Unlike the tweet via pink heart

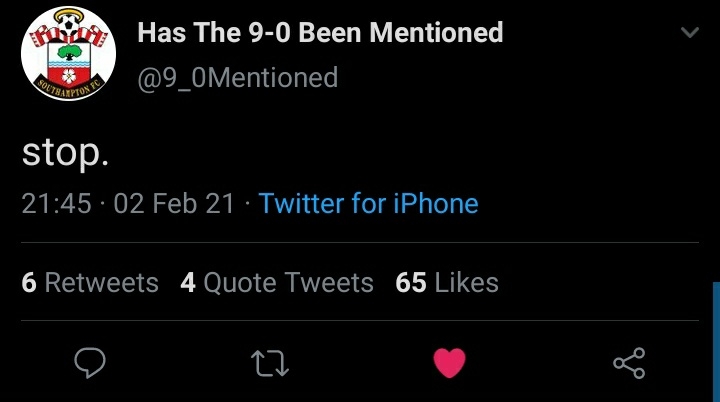[450, 362]
